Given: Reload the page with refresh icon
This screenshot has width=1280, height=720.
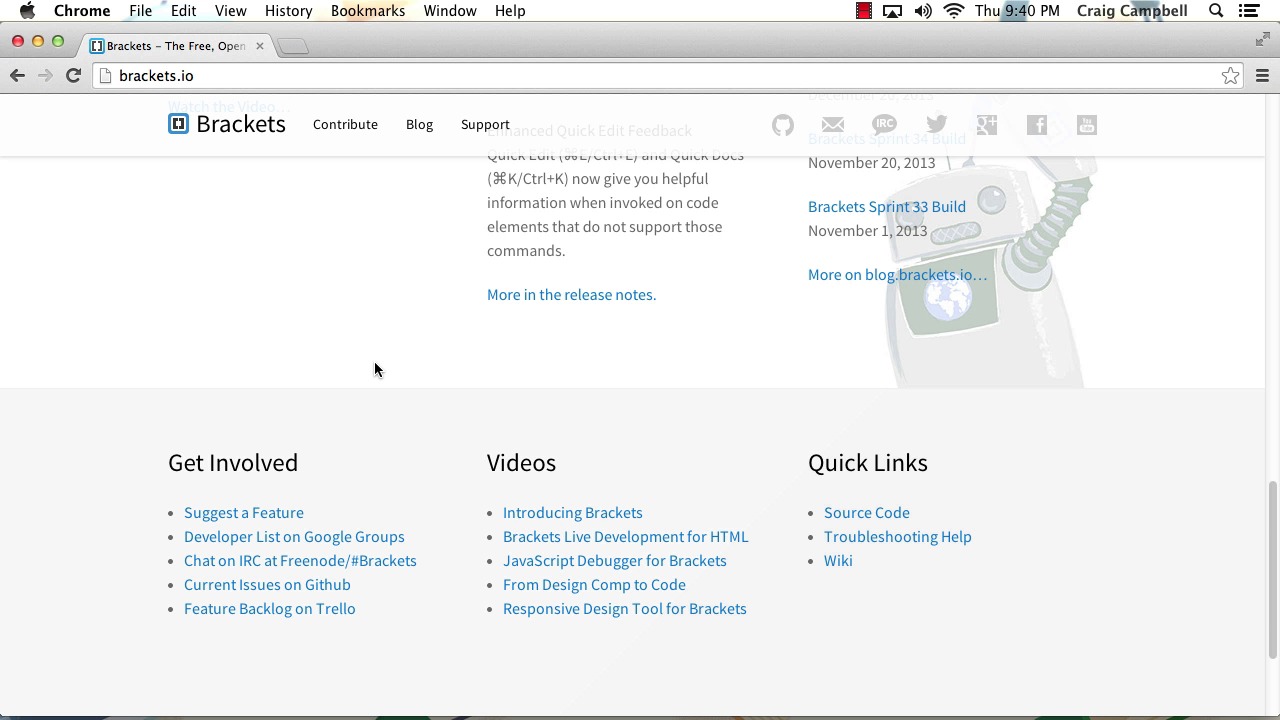Looking at the screenshot, I should point(73,76).
